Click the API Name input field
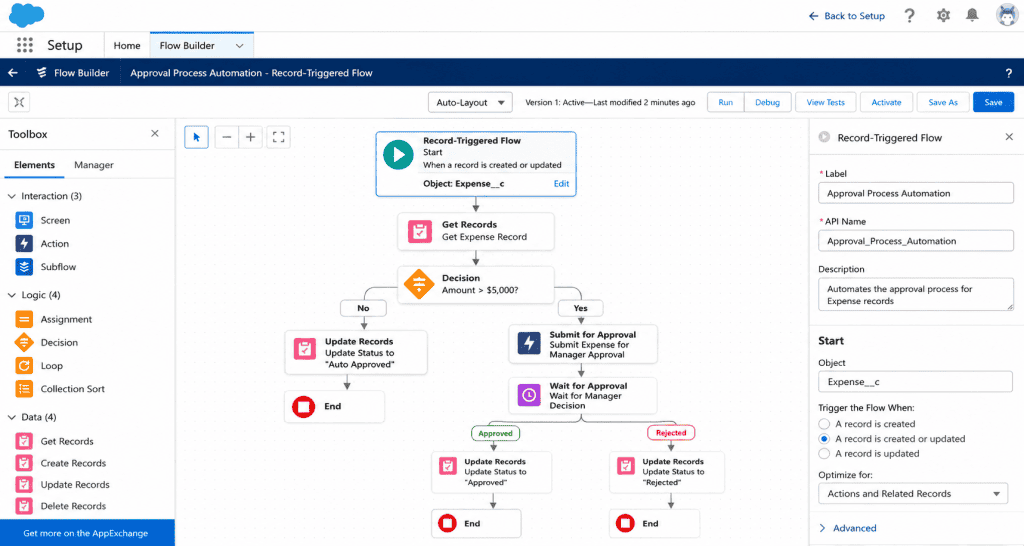 point(916,241)
